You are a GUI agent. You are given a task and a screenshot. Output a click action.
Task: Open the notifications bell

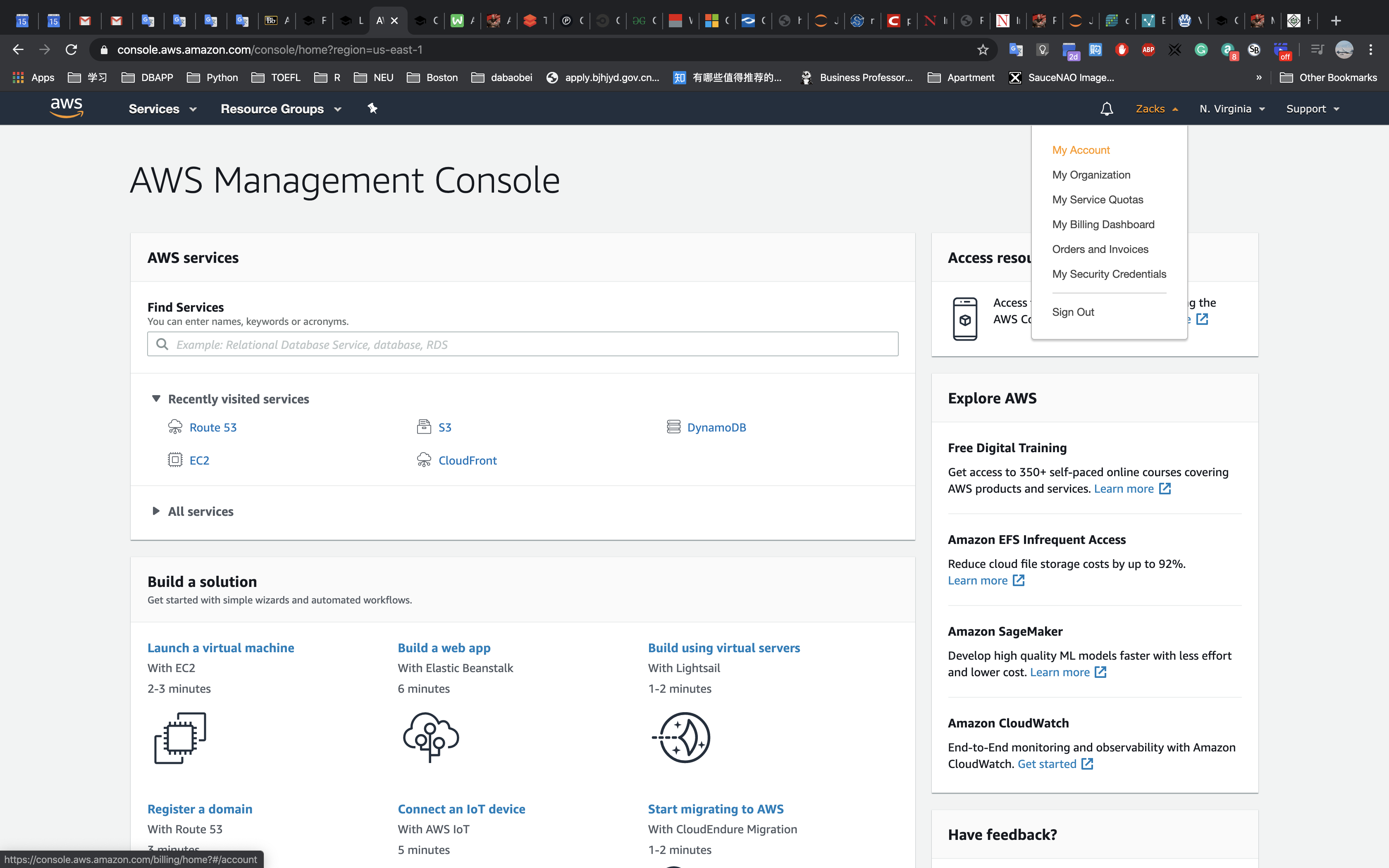[1106, 109]
